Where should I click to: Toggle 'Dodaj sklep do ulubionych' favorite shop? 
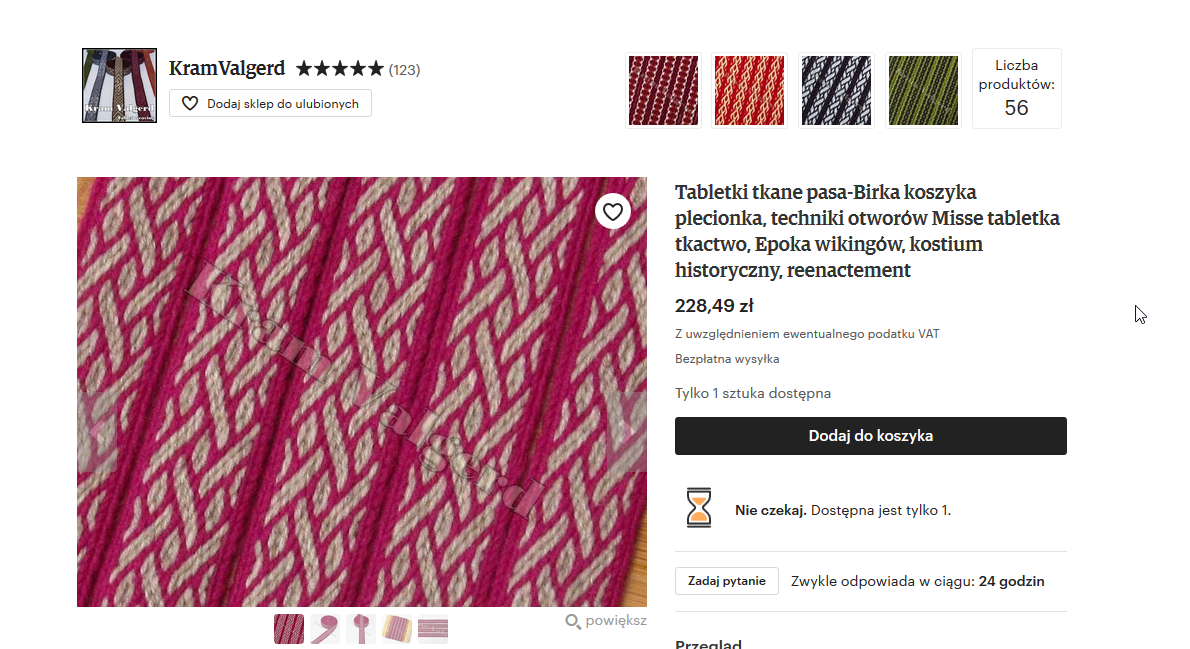pyautogui.click(x=270, y=104)
